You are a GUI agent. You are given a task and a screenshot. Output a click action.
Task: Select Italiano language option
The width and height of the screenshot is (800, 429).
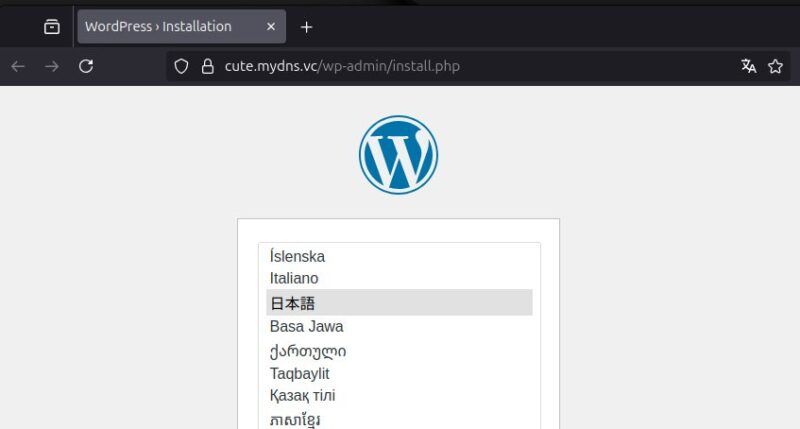(399, 279)
